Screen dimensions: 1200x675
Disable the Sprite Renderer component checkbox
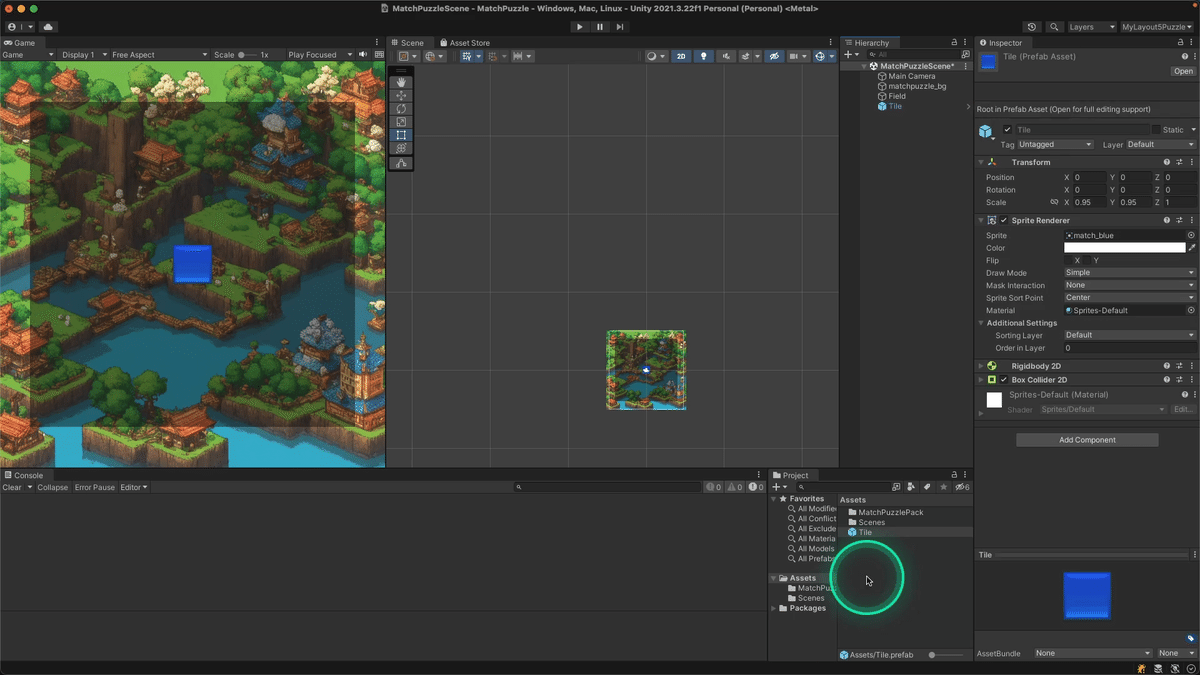pyautogui.click(x=1004, y=220)
